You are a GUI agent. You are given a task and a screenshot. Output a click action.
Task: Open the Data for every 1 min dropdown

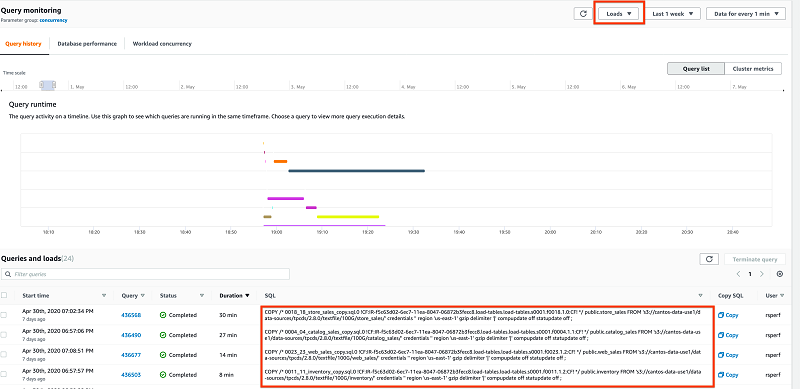click(x=745, y=14)
